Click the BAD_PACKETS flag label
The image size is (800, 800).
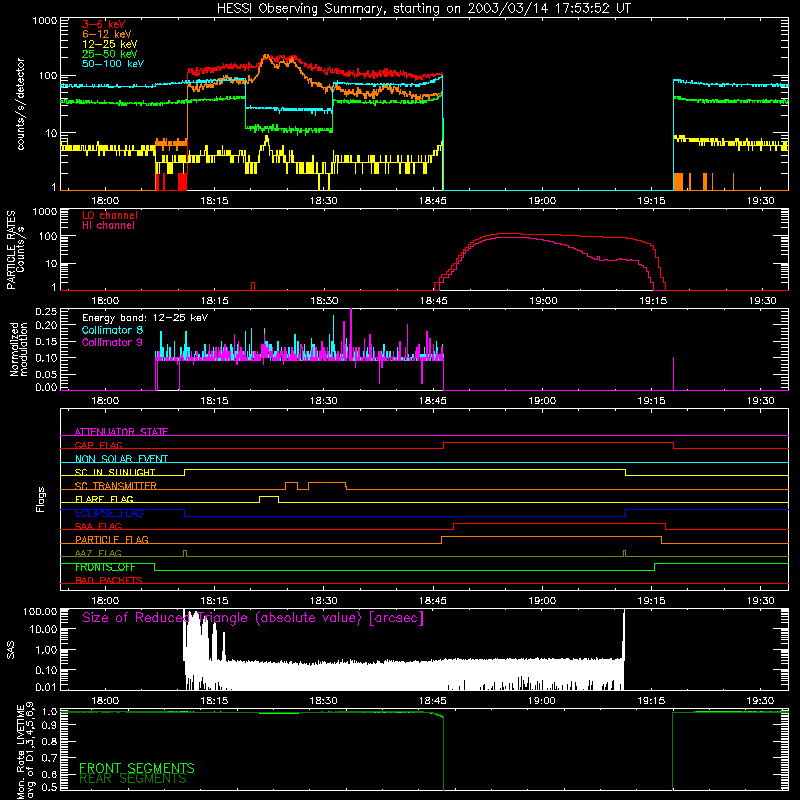[108, 580]
